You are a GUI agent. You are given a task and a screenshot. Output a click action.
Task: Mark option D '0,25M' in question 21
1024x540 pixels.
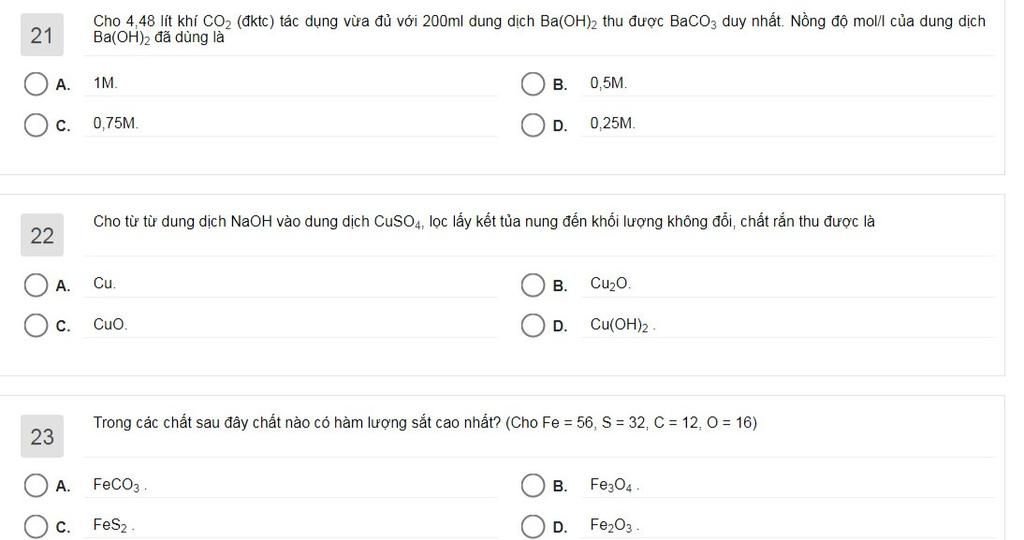point(533,125)
